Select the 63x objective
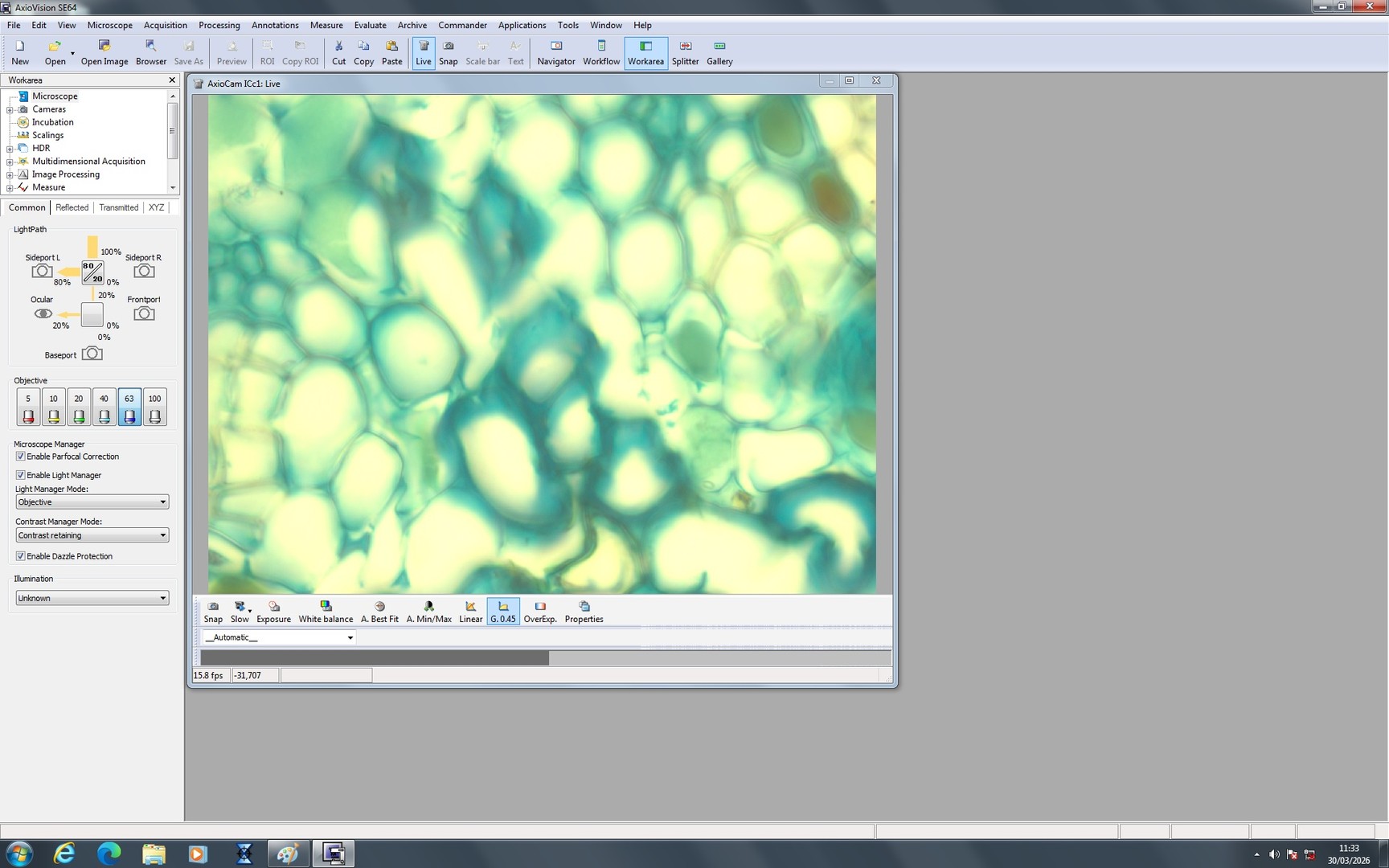 point(129,406)
